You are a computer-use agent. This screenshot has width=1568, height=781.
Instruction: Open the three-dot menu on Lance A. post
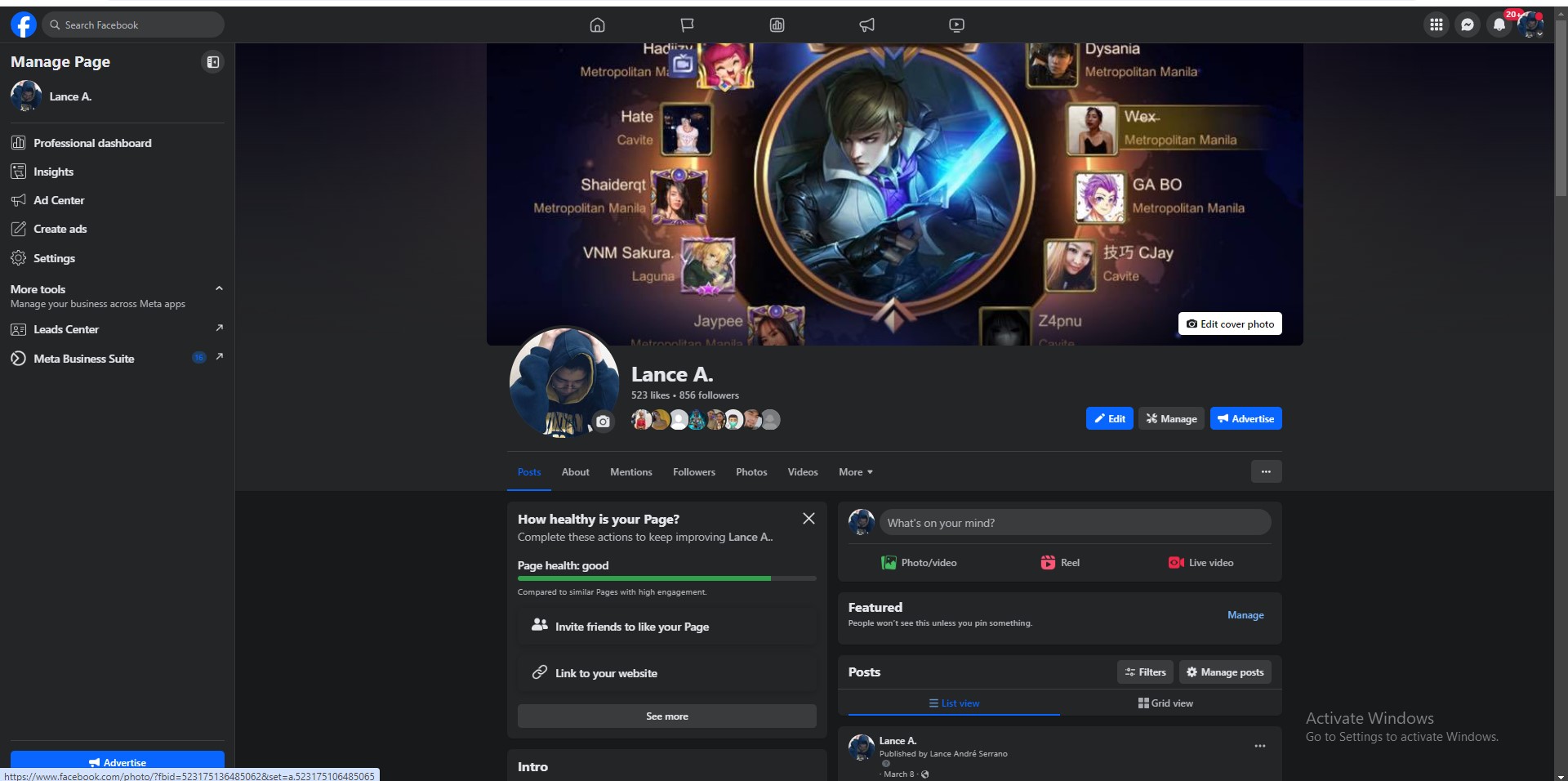click(x=1260, y=746)
